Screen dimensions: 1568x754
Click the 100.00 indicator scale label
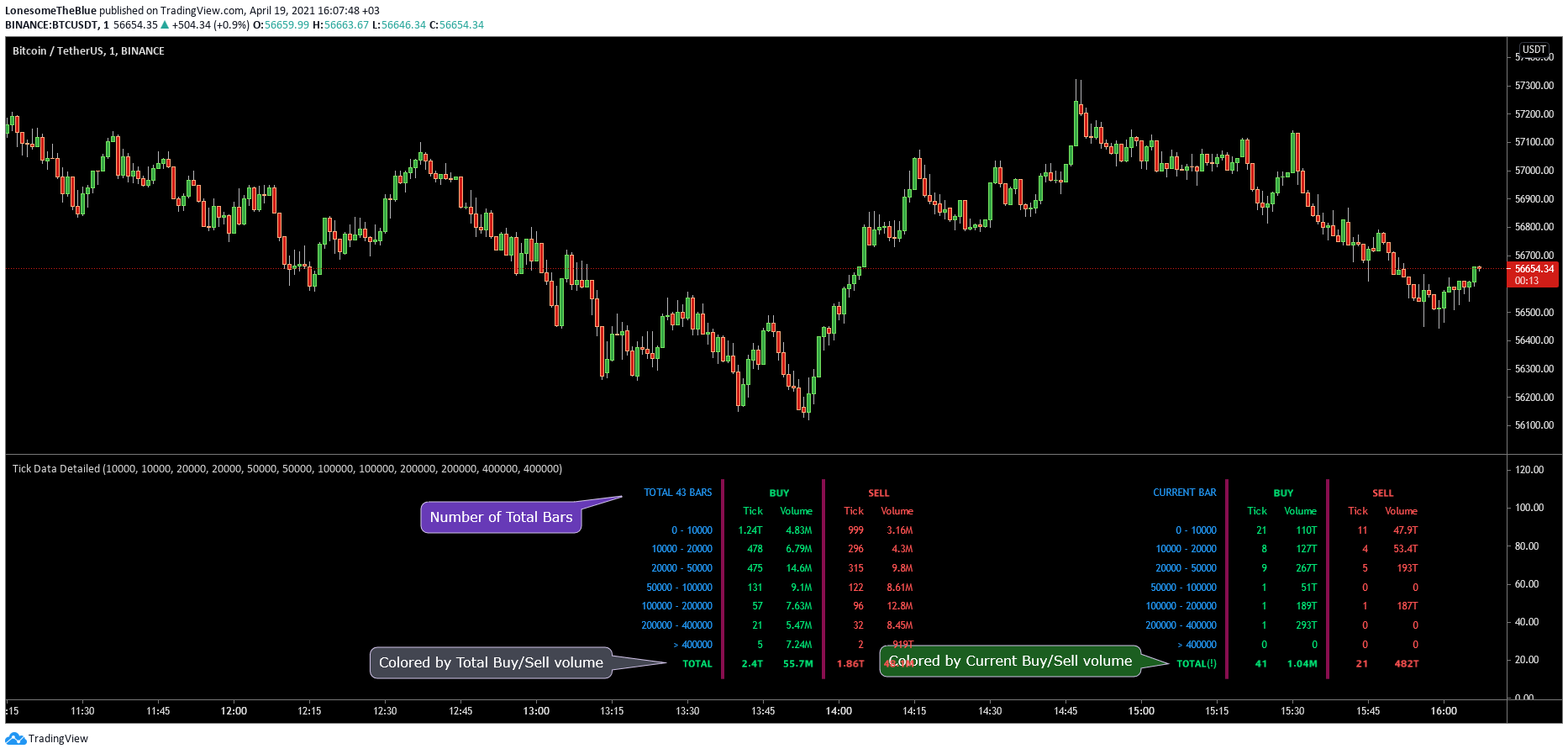(1529, 508)
